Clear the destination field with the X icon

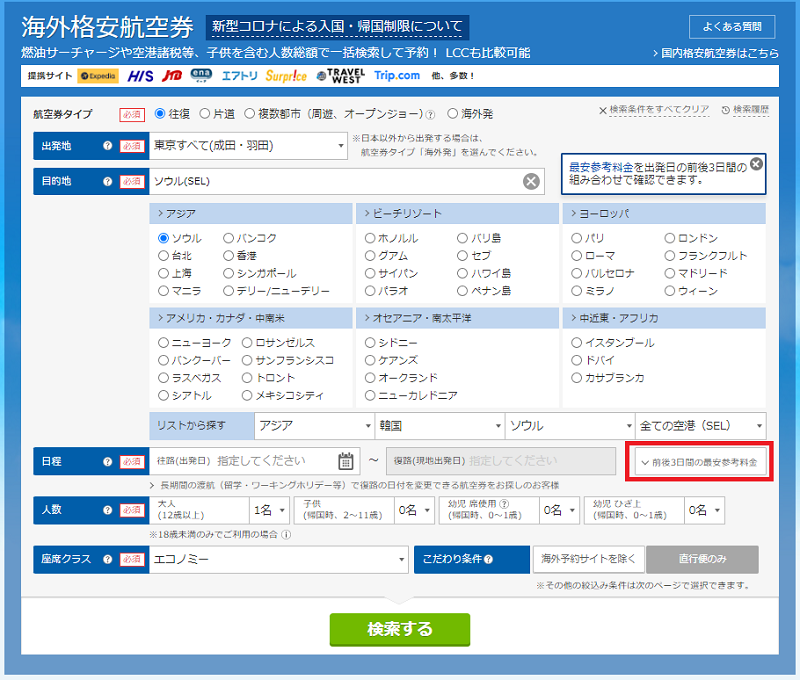click(x=532, y=181)
